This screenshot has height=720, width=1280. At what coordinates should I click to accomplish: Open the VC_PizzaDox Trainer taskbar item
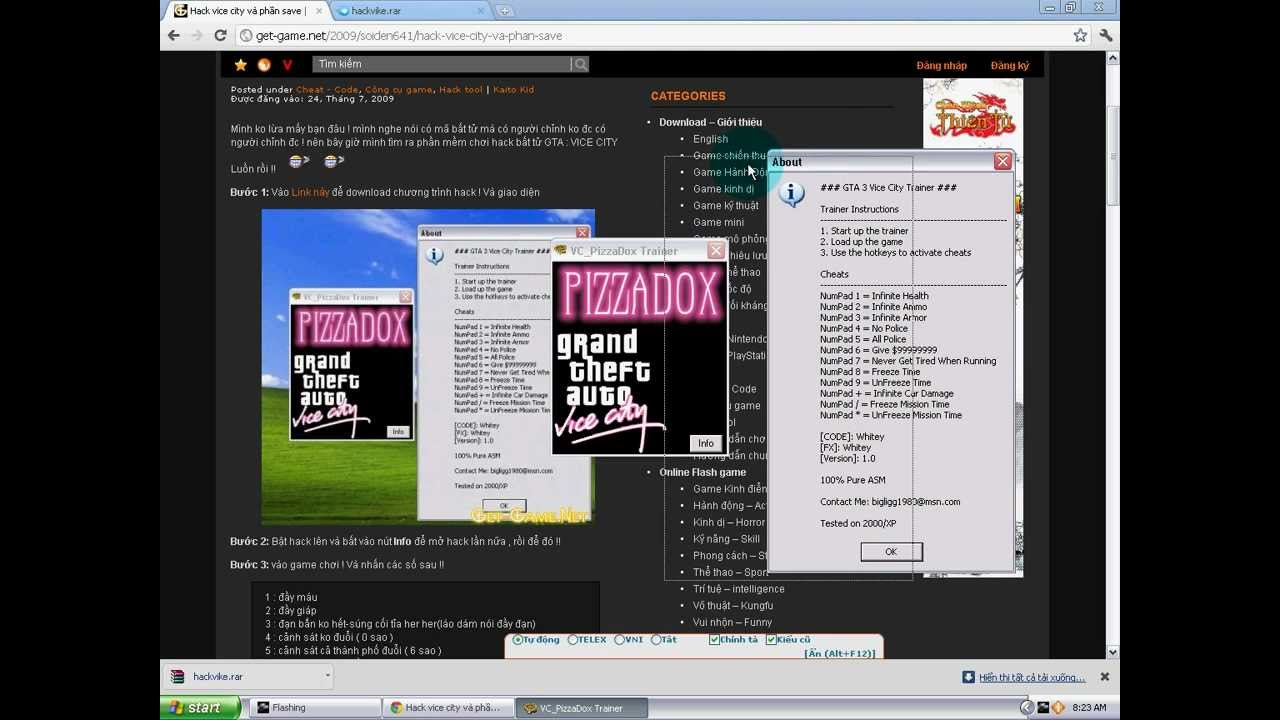pyautogui.click(x=582, y=708)
